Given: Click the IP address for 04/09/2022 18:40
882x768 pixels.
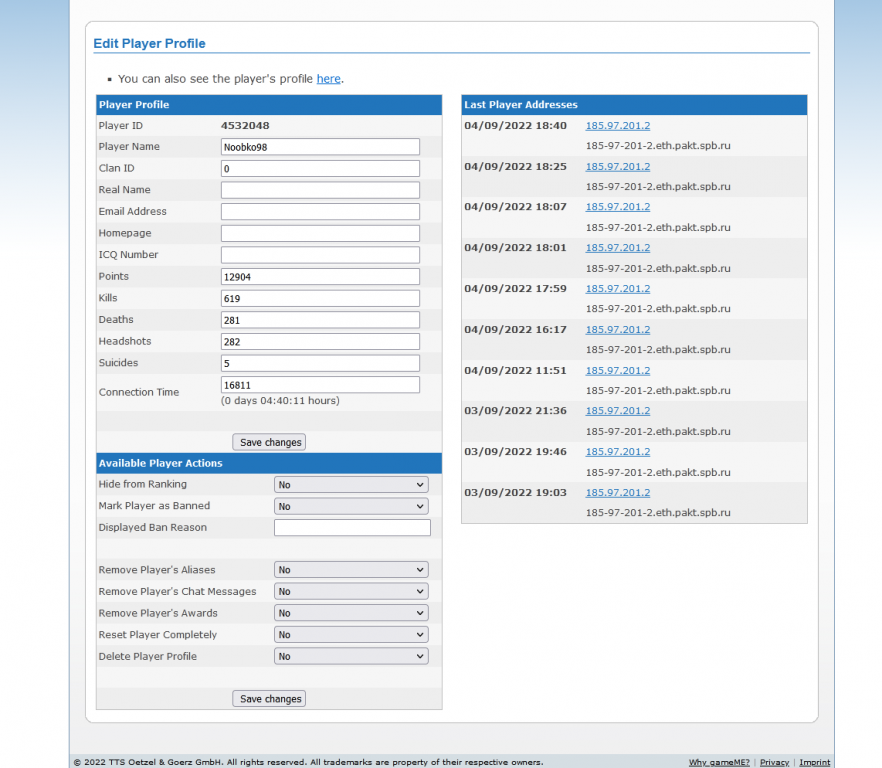Looking at the screenshot, I should pyautogui.click(x=617, y=126).
